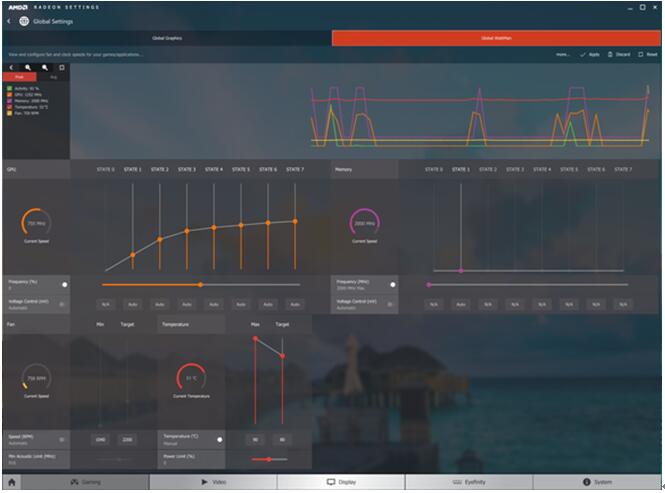Click the GPU State 6 curve point
The width and height of the screenshot is (665, 493).
(x=268, y=223)
